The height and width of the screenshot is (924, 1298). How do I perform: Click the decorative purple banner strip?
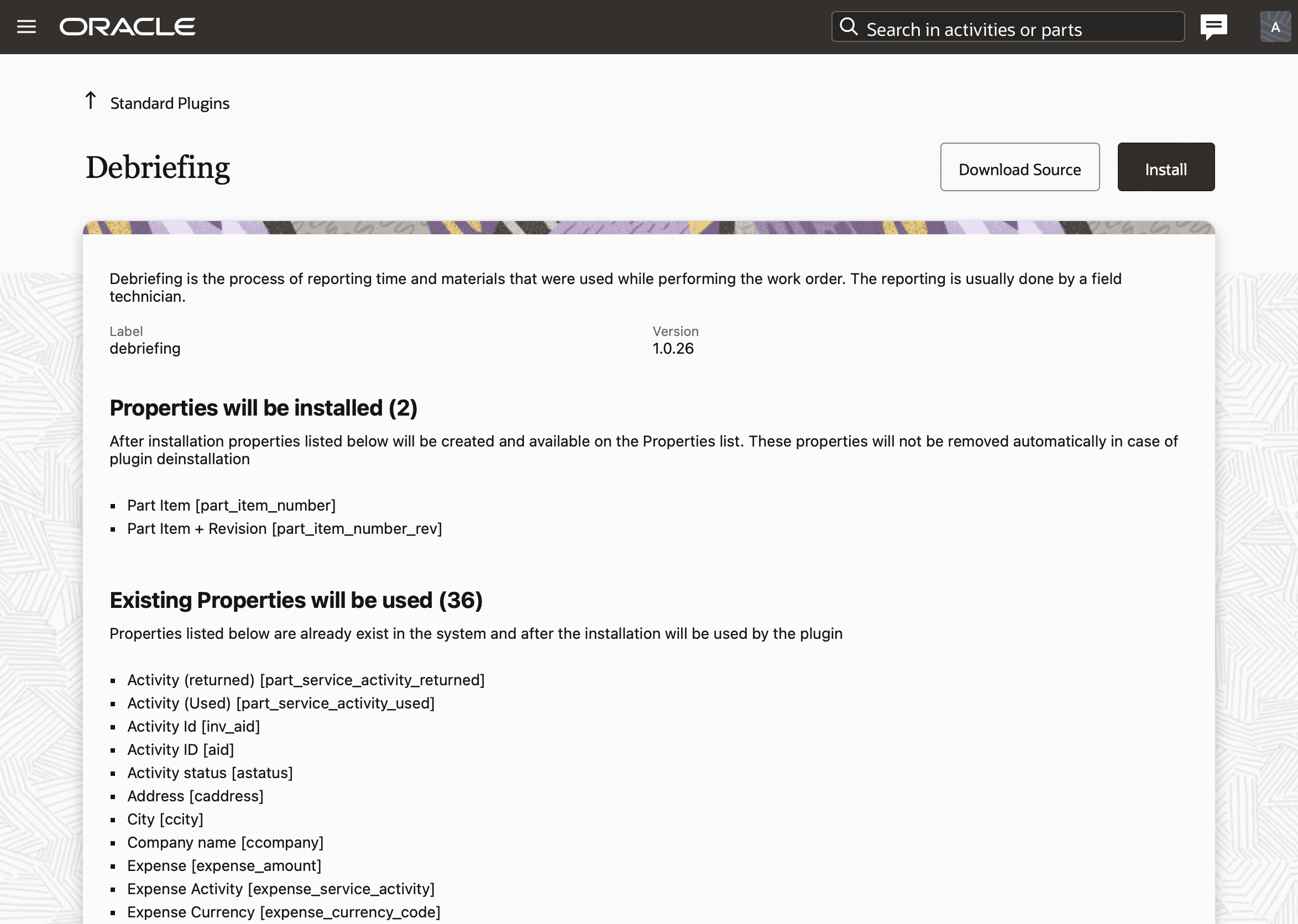[x=648, y=228]
